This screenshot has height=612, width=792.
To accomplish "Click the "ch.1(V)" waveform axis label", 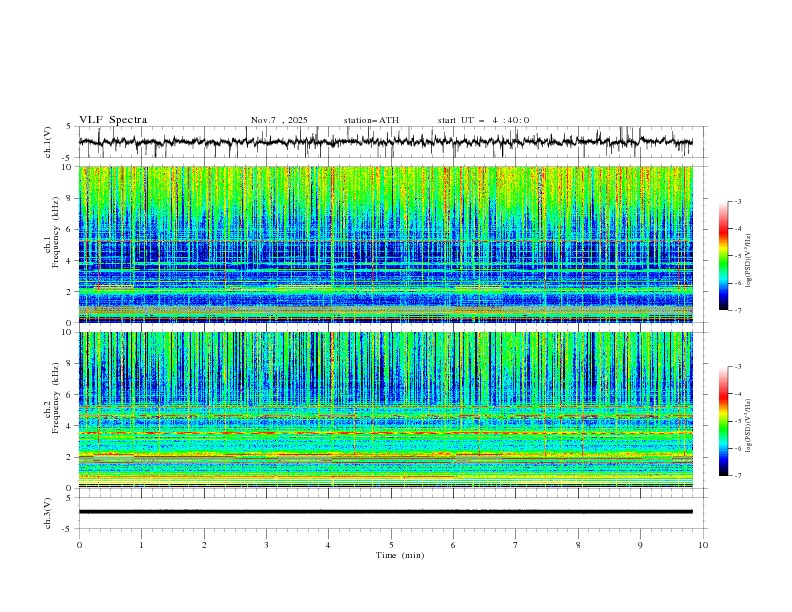I will tap(48, 142).
